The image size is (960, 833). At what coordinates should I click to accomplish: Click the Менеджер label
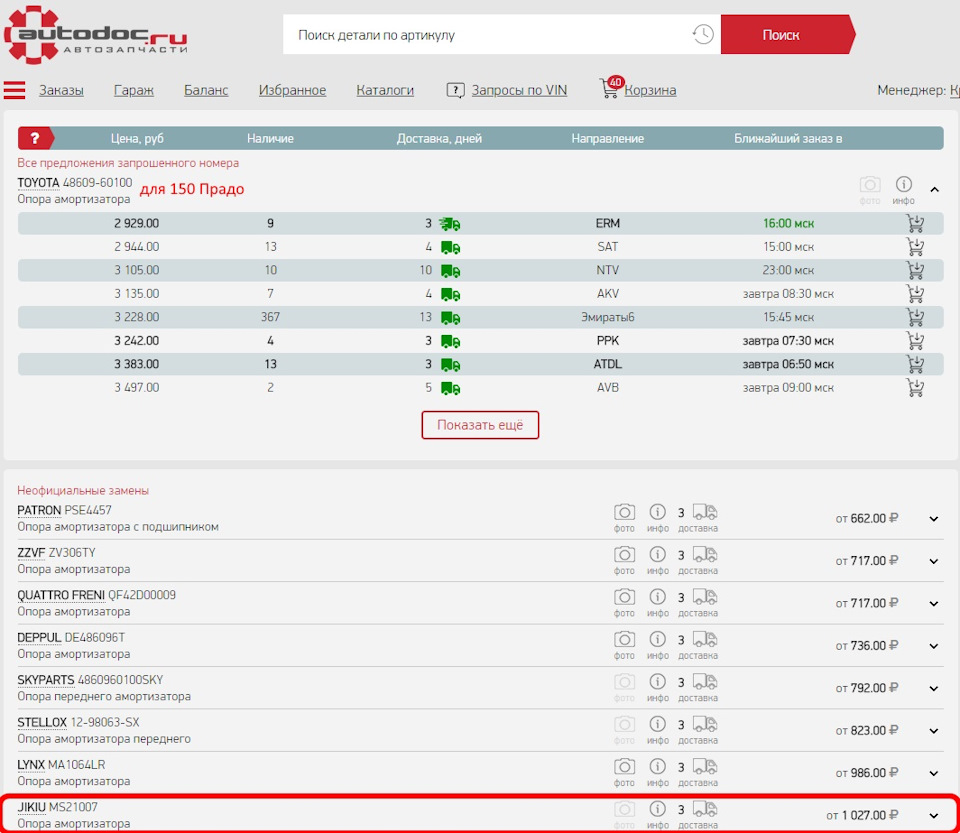click(912, 90)
